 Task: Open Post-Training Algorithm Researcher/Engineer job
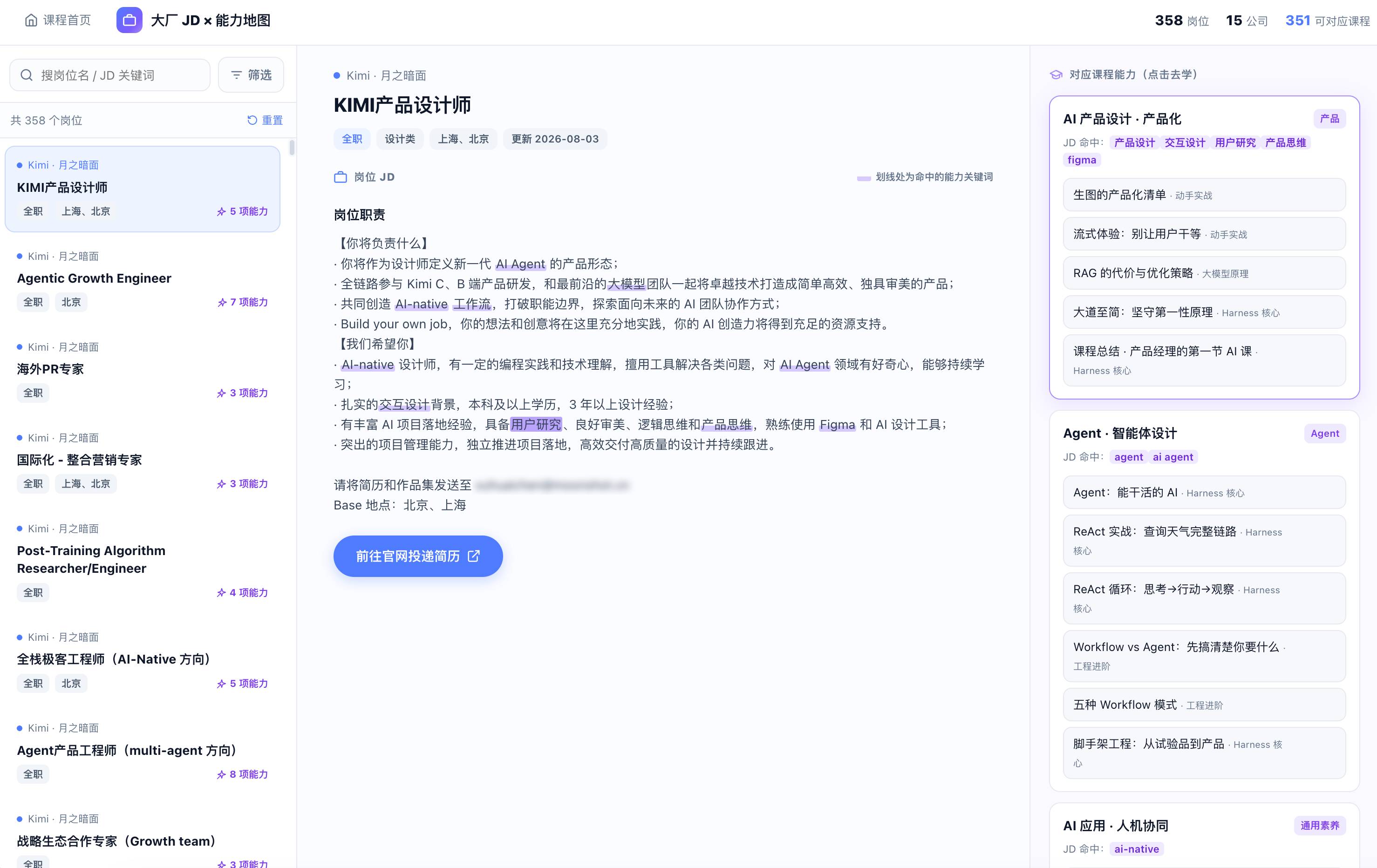tap(143, 562)
